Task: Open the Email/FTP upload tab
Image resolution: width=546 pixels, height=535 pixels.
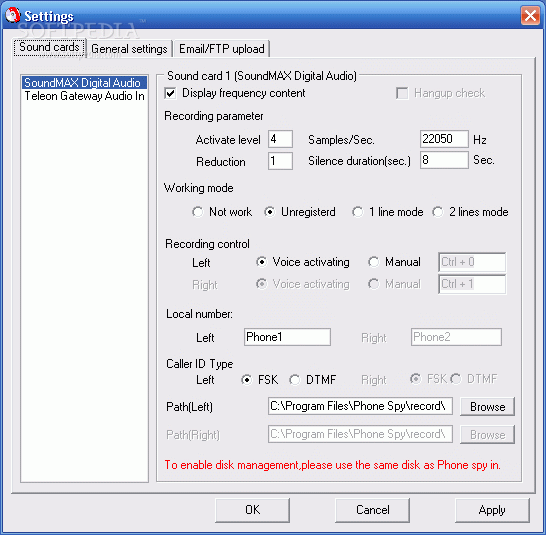Action: pyautogui.click(x=222, y=49)
